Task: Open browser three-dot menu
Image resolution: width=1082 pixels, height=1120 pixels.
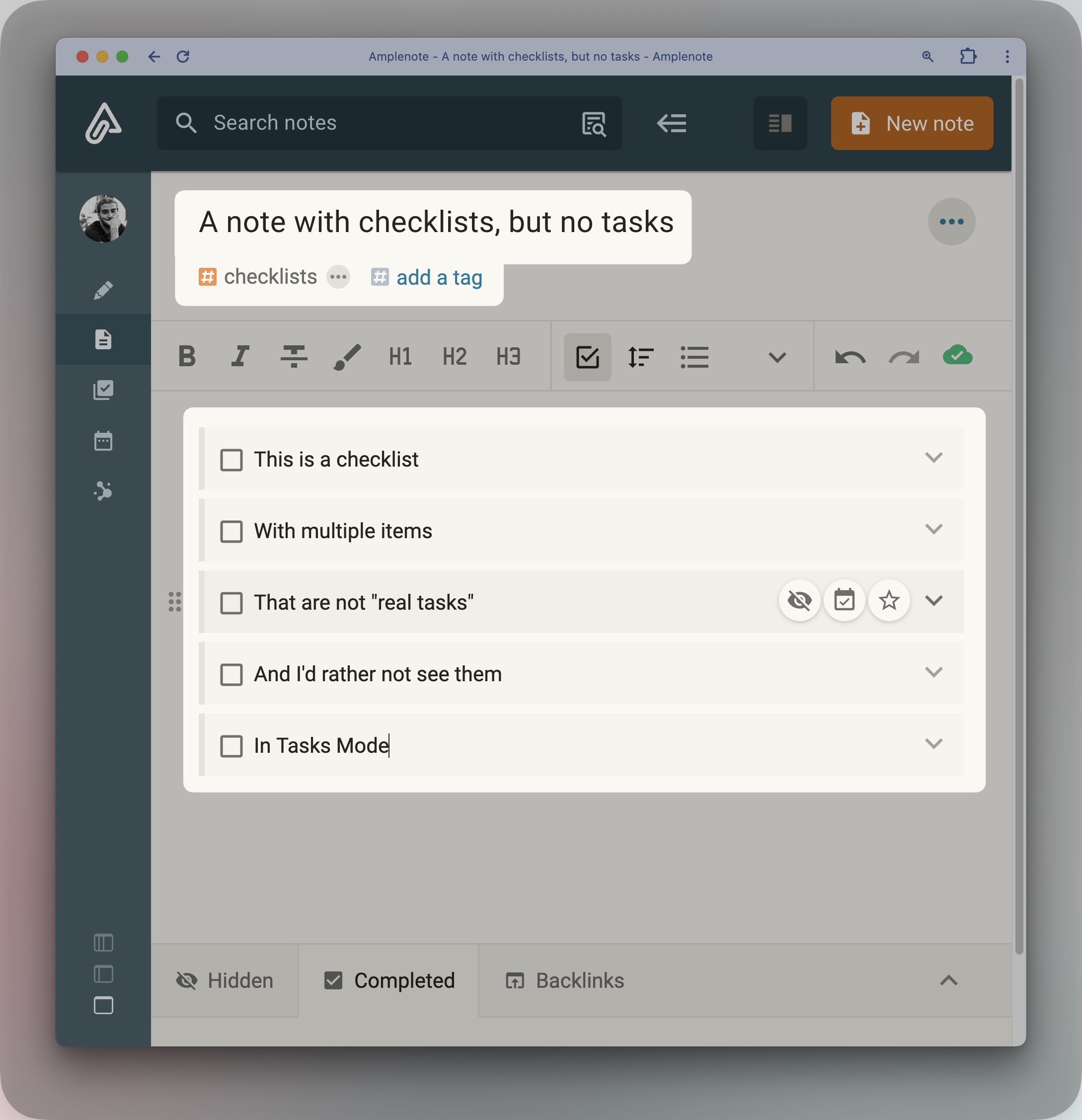Action: [1007, 57]
